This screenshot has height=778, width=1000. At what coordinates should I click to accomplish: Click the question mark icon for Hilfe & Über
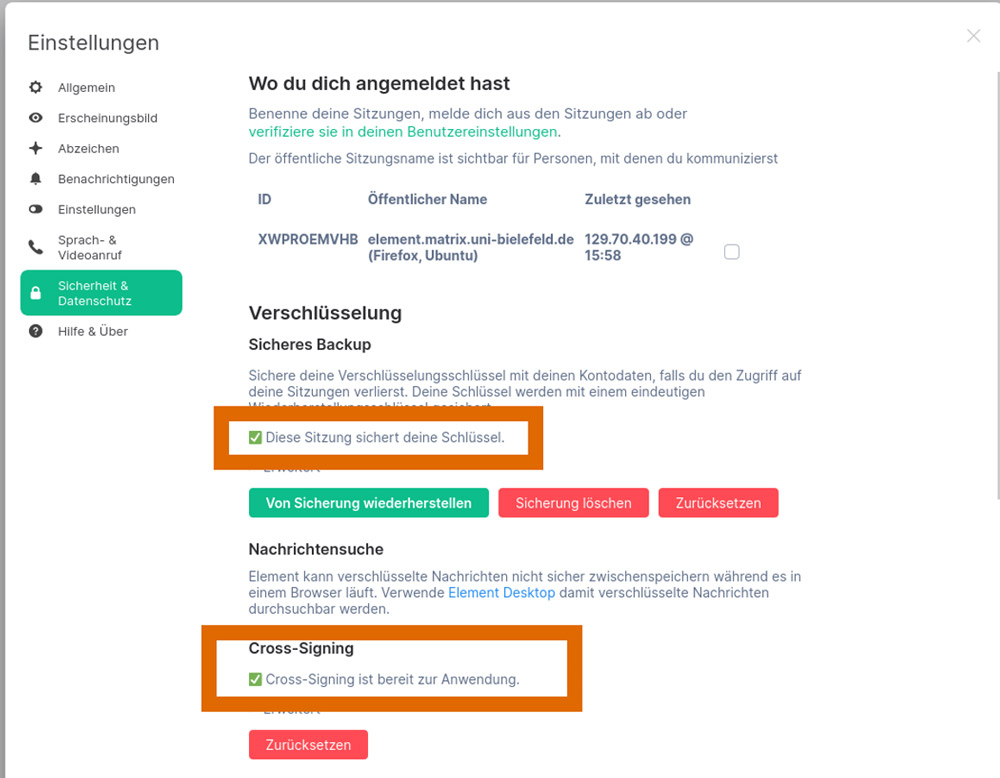coord(36,331)
